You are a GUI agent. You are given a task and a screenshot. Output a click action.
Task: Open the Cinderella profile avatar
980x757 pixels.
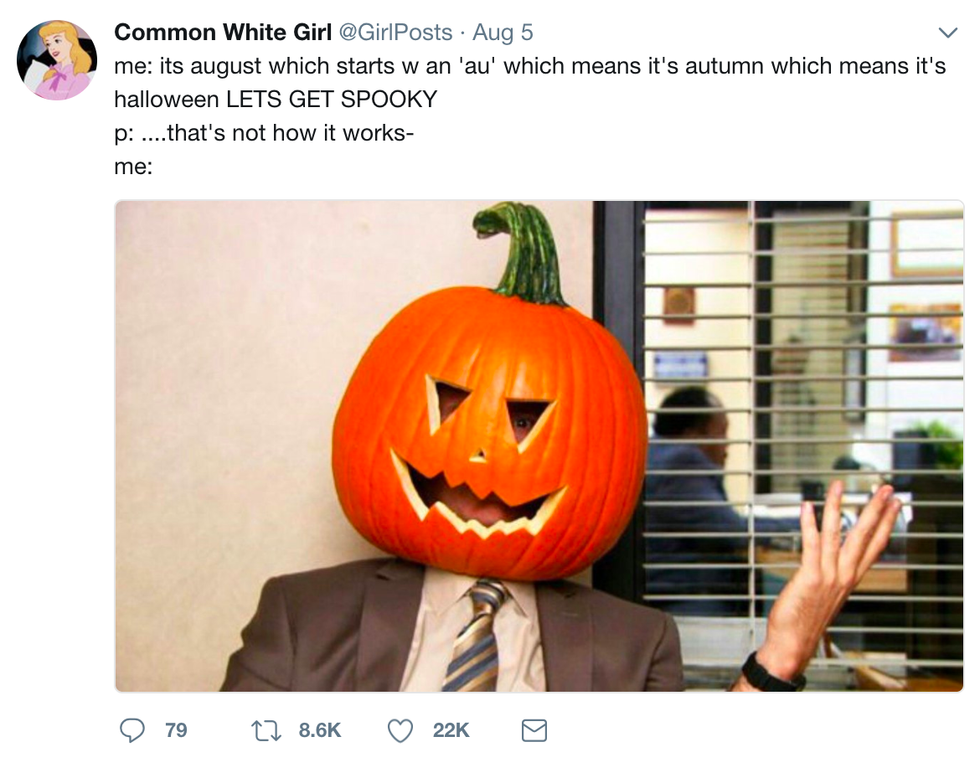click(x=57, y=60)
